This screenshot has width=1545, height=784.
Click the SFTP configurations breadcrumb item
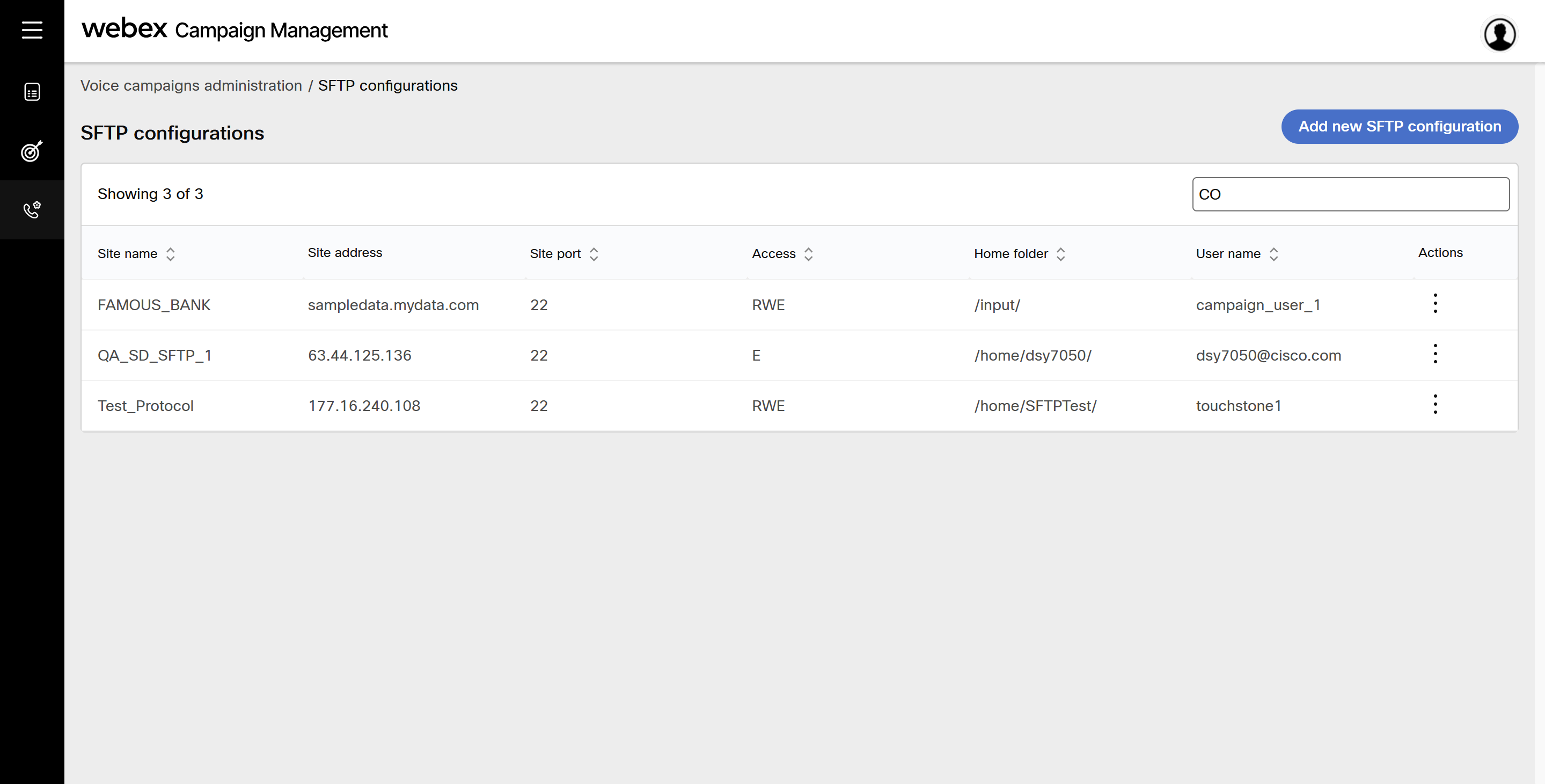pyautogui.click(x=387, y=86)
